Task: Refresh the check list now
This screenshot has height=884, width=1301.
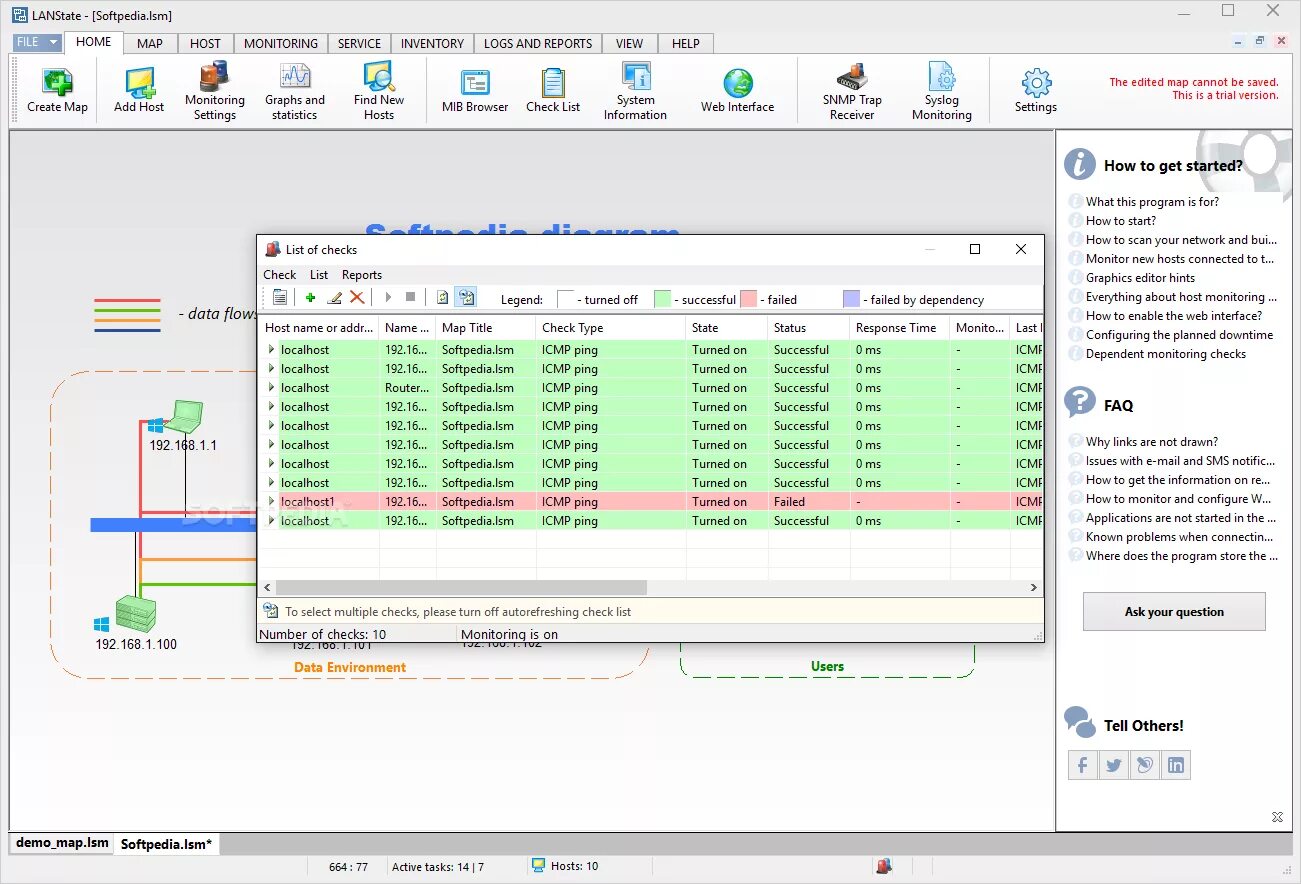Action: pyautogui.click(x=442, y=297)
